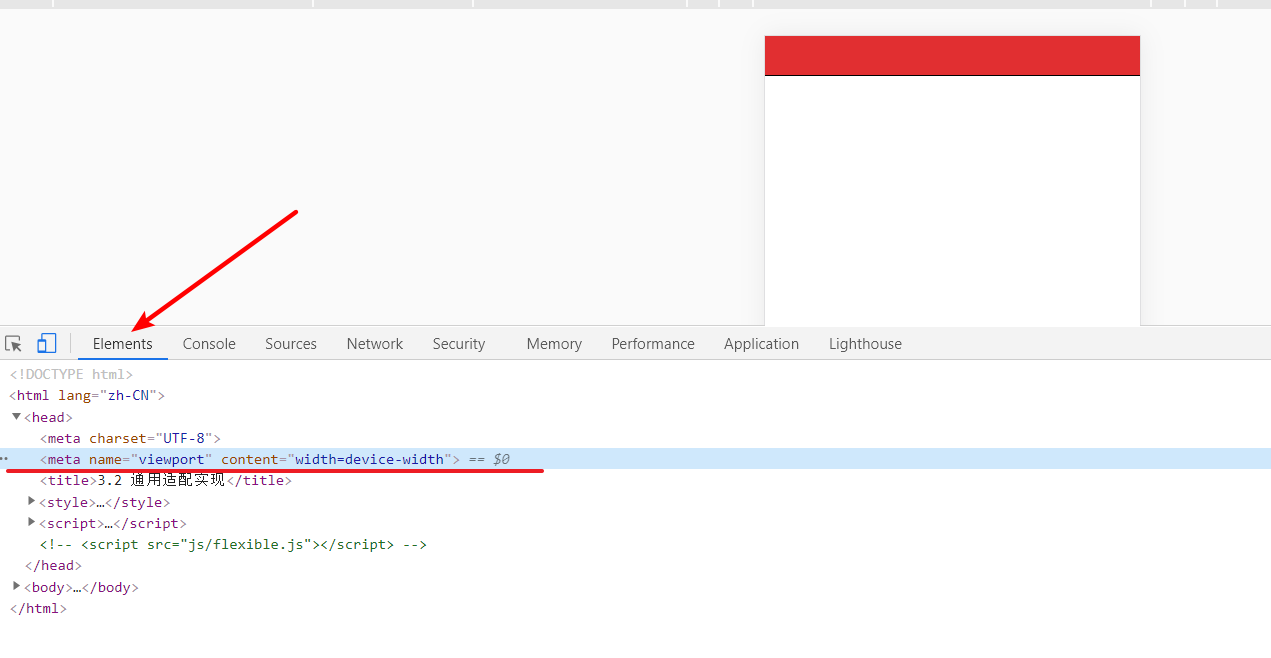Expand the body element triangle
The width and height of the screenshot is (1271, 658).
(x=16, y=586)
